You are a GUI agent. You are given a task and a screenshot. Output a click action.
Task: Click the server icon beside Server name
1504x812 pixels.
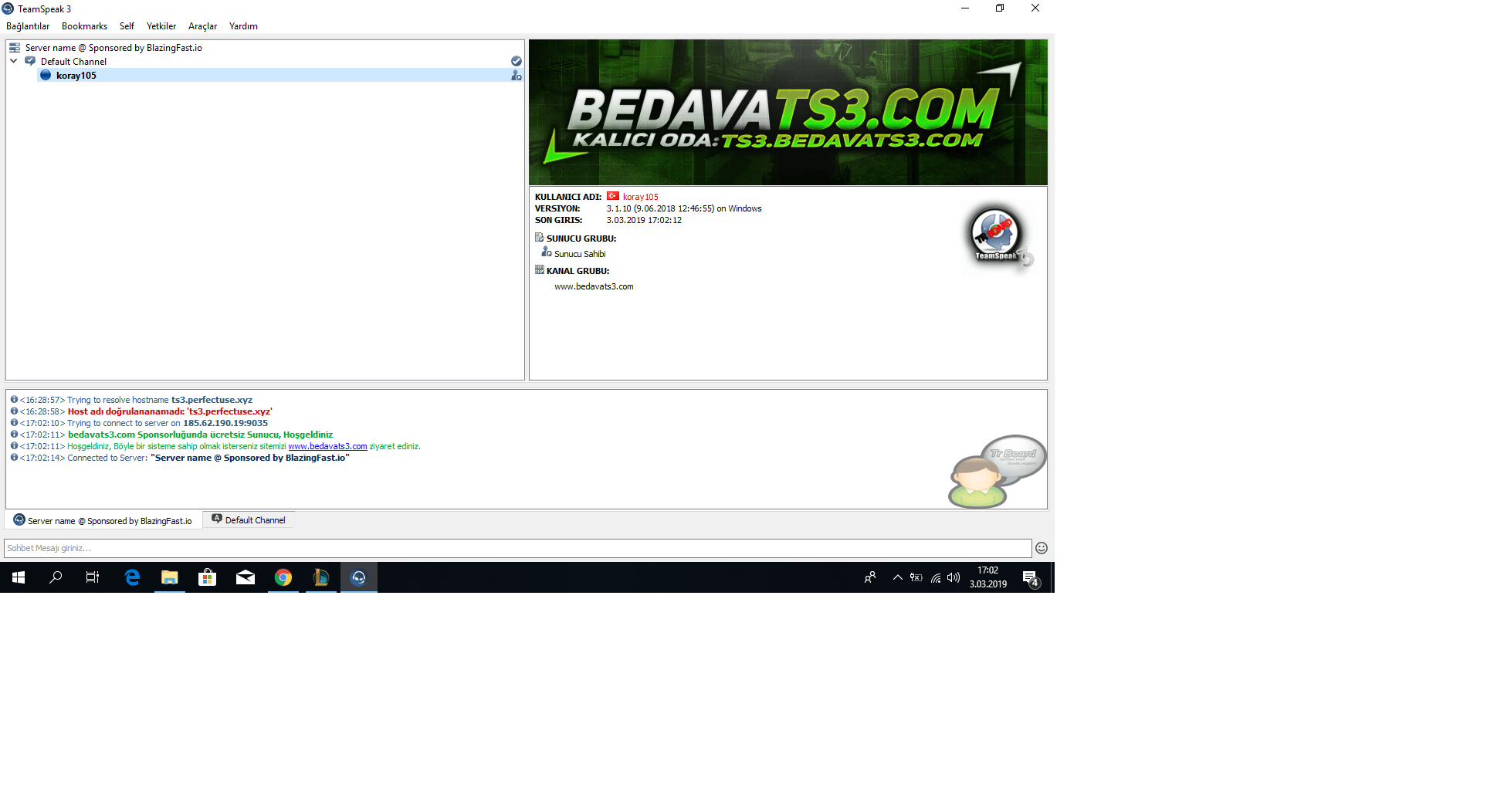(15, 48)
